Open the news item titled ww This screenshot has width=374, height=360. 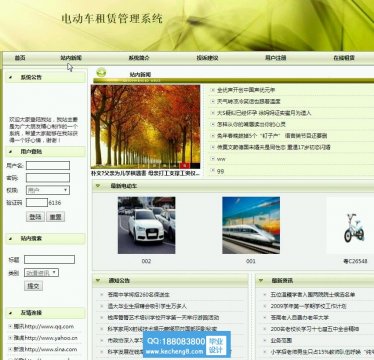coord(221,159)
